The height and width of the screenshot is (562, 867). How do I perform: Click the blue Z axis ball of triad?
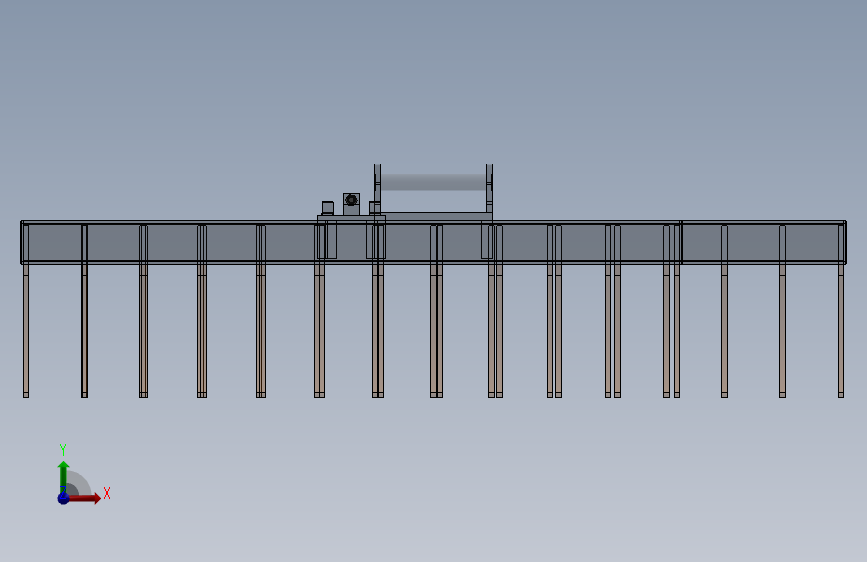coord(63,498)
